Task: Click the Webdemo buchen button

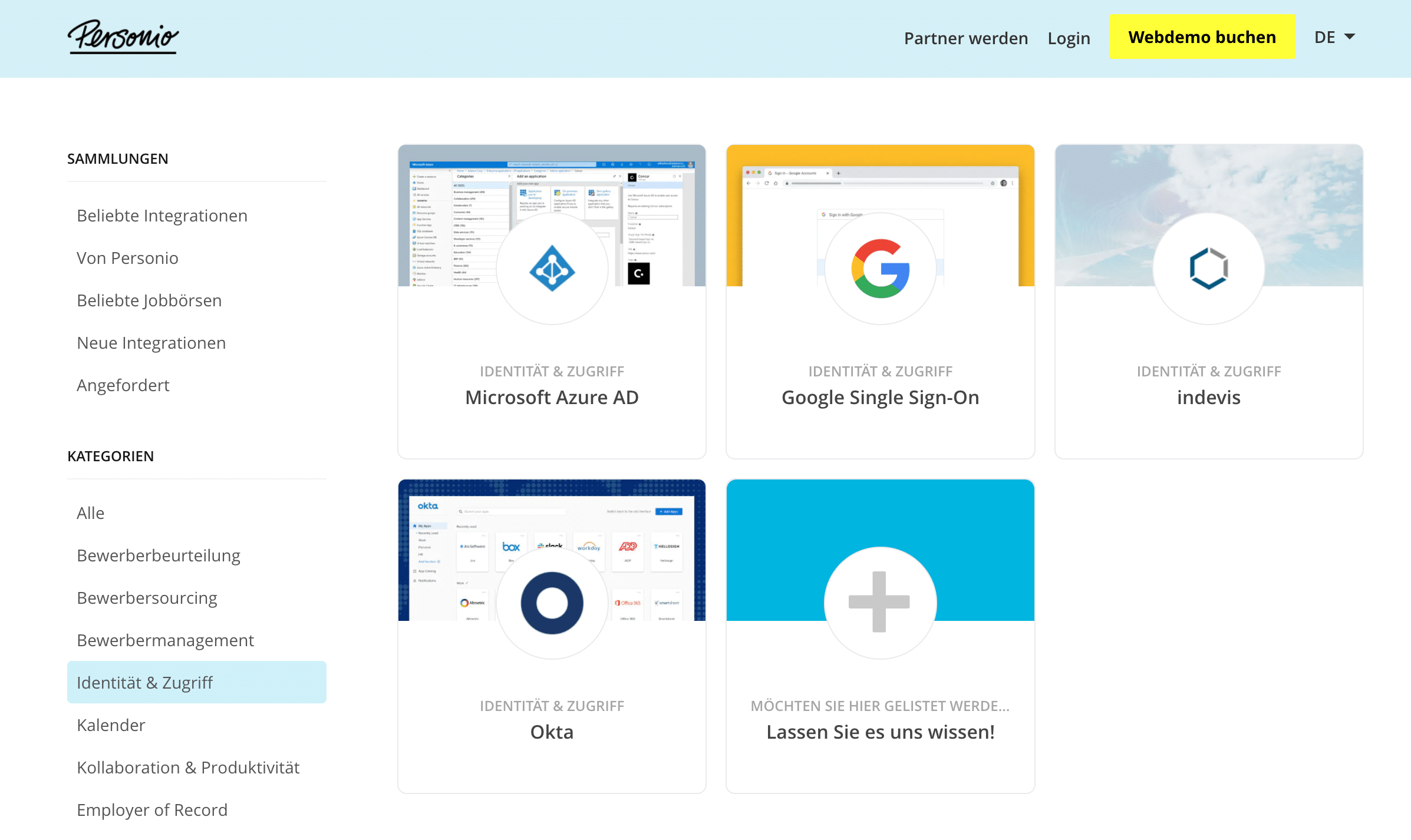Action: pos(1202,37)
